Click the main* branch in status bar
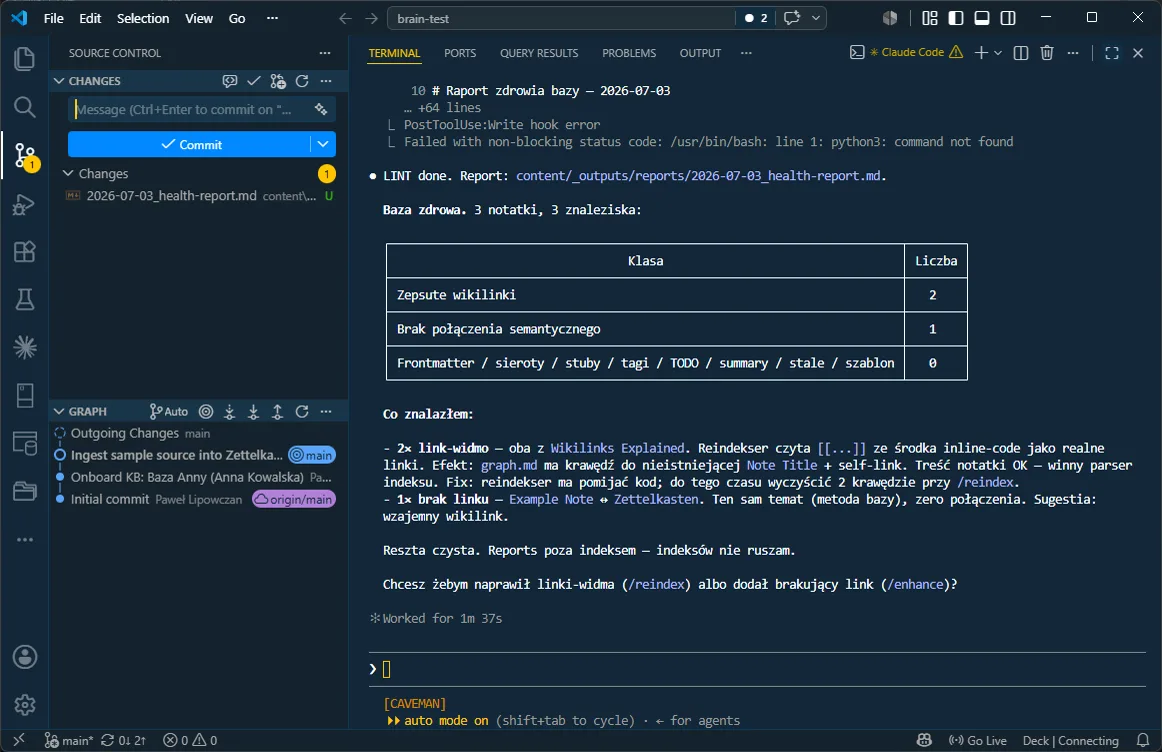Viewport: 1162px width, 752px height. (69, 740)
